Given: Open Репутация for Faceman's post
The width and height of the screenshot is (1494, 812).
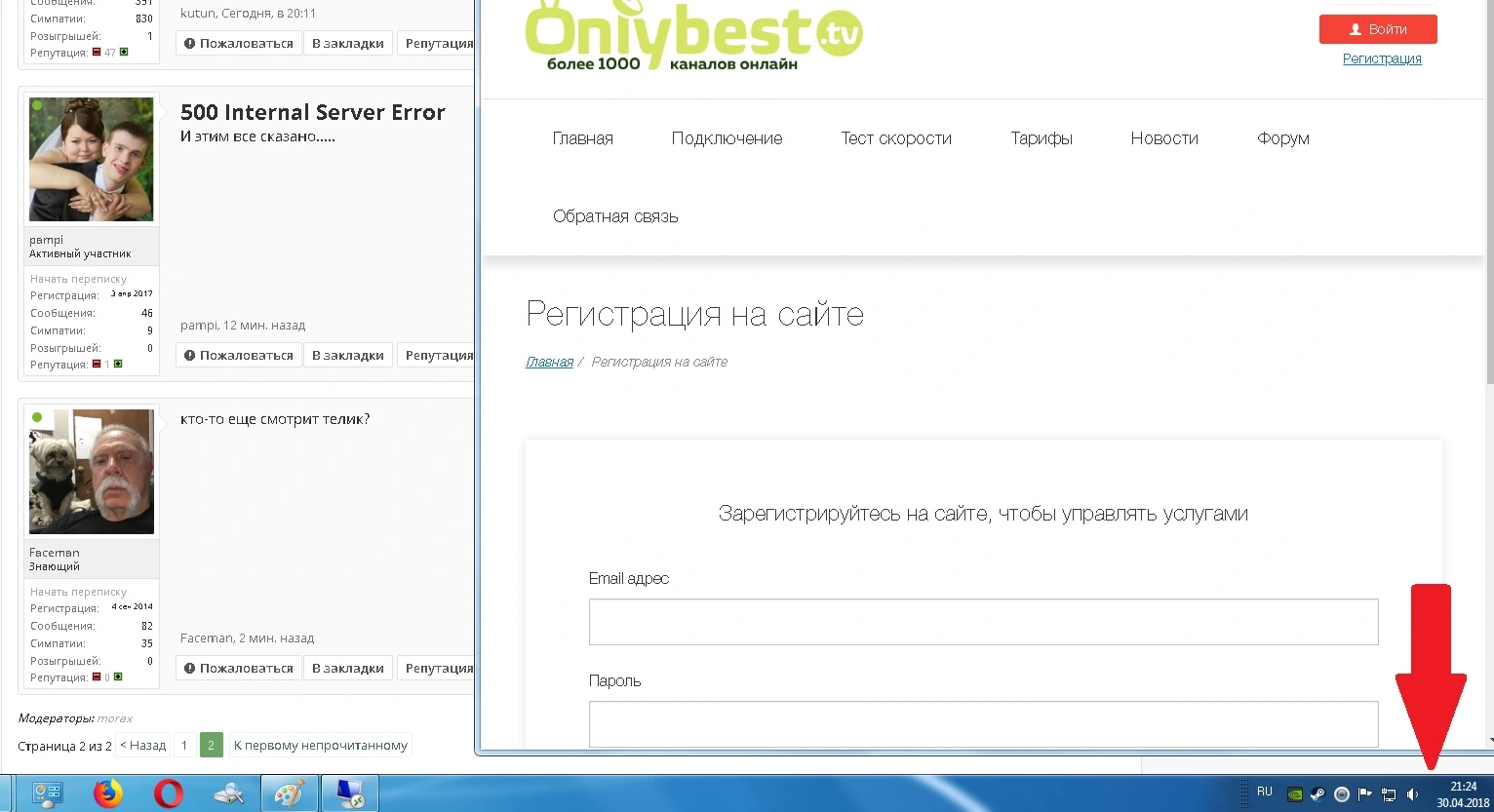Looking at the screenshot, I should [437, 668].
